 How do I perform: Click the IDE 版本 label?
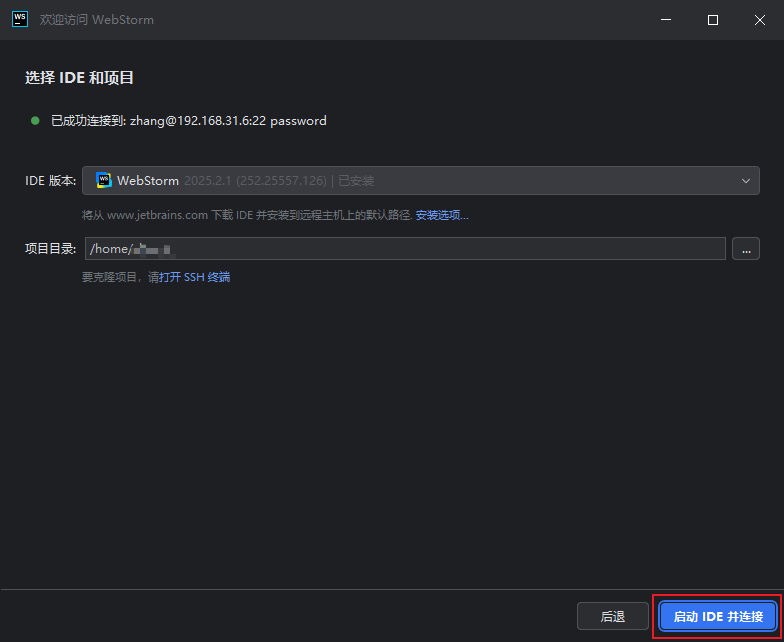pyautogui.click(x=50, y=181)
